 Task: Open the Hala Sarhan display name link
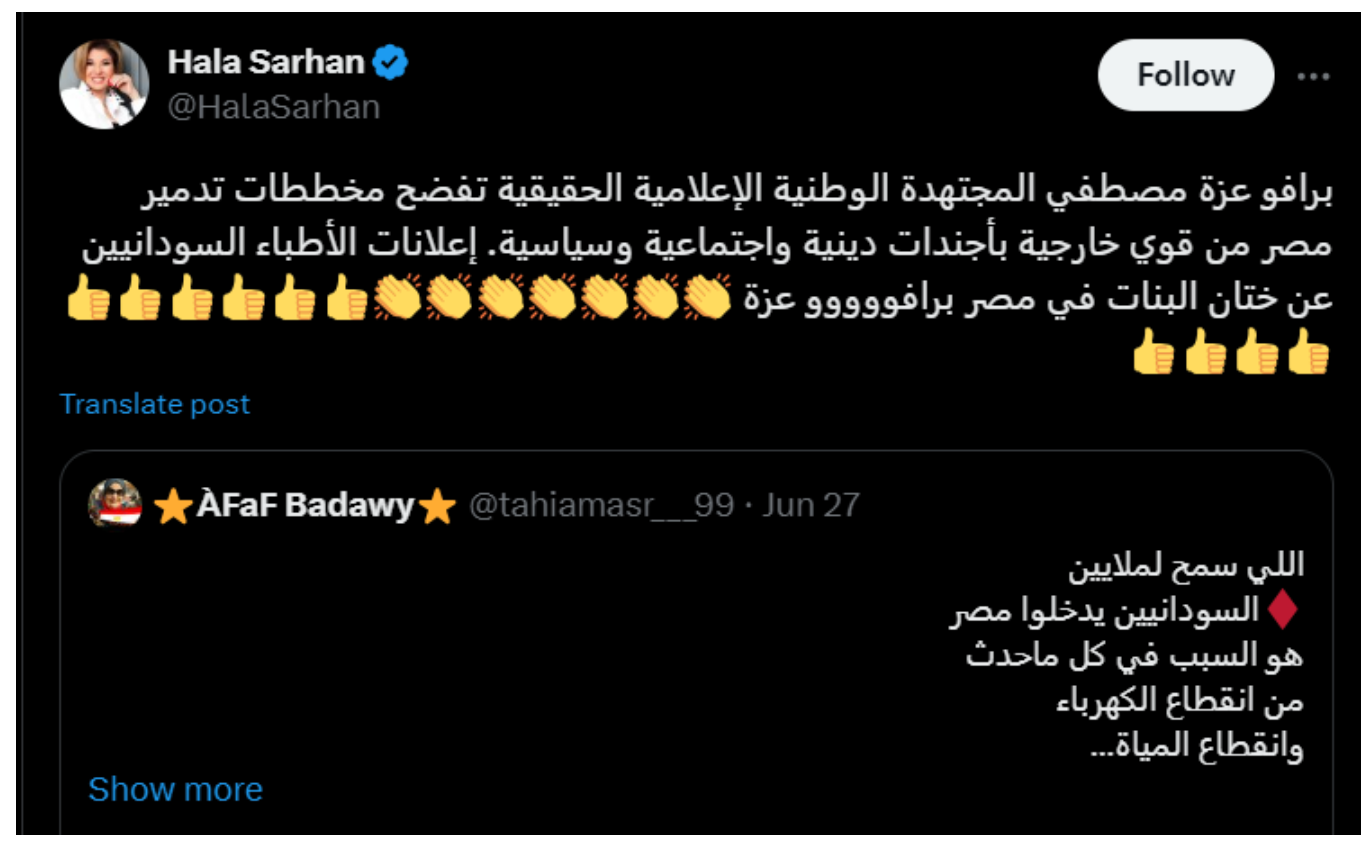coord(266,63)
